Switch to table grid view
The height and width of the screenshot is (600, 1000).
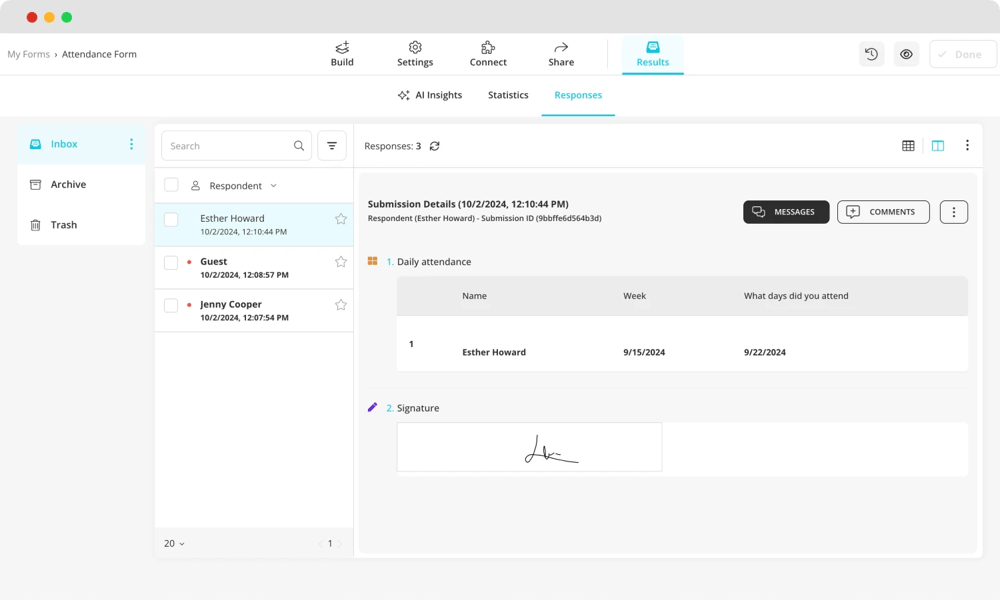pyautogui.click(x=908, y=146)
